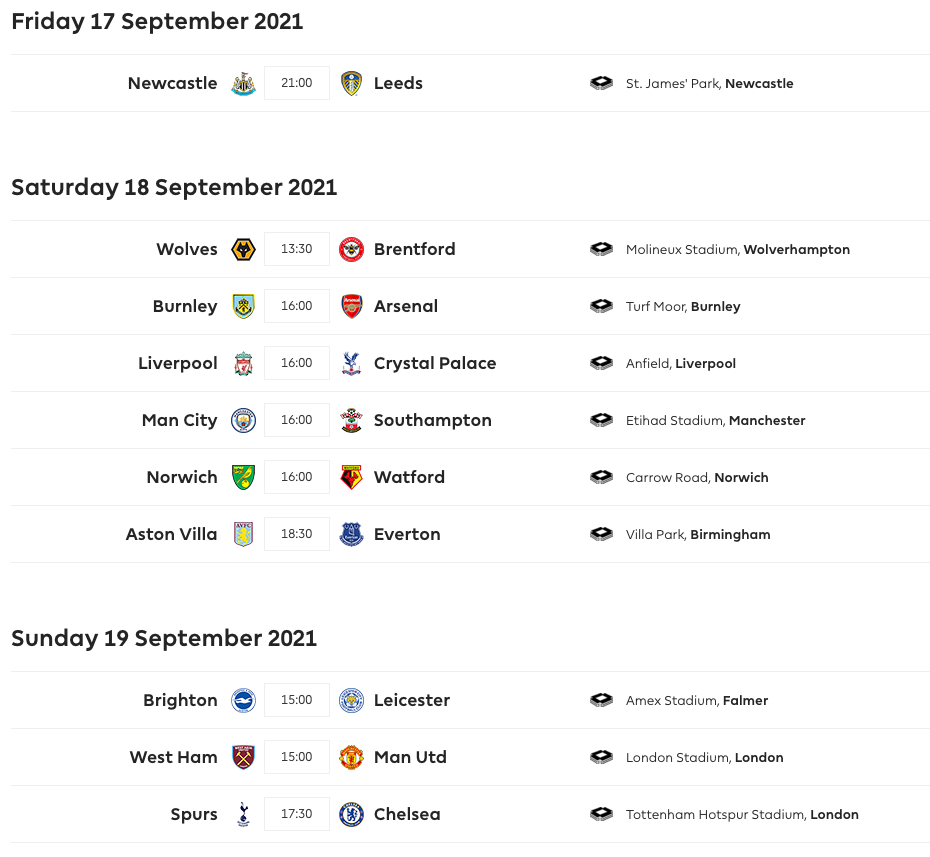930x857 pixels.
Task: Open the Everton team link
Action: click(x=407, y=534)
